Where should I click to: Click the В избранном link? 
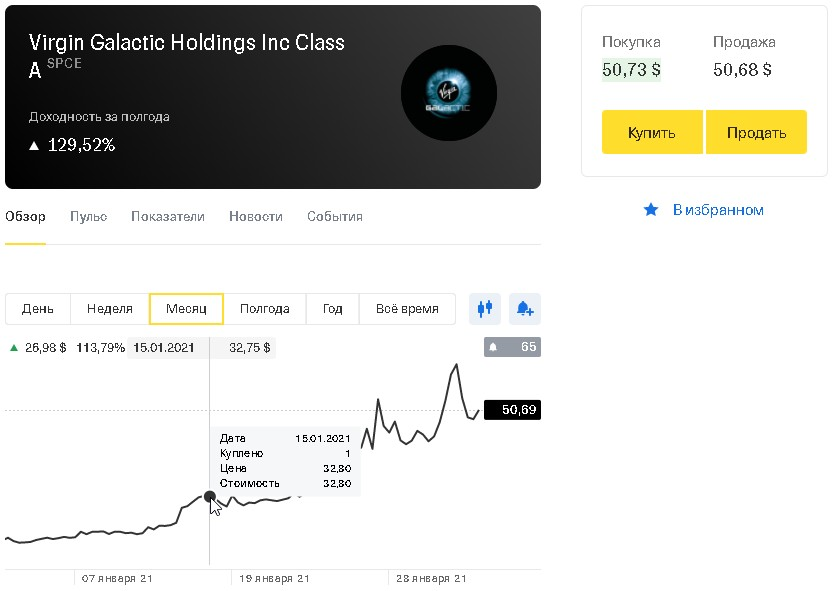(x=718, y=210)
